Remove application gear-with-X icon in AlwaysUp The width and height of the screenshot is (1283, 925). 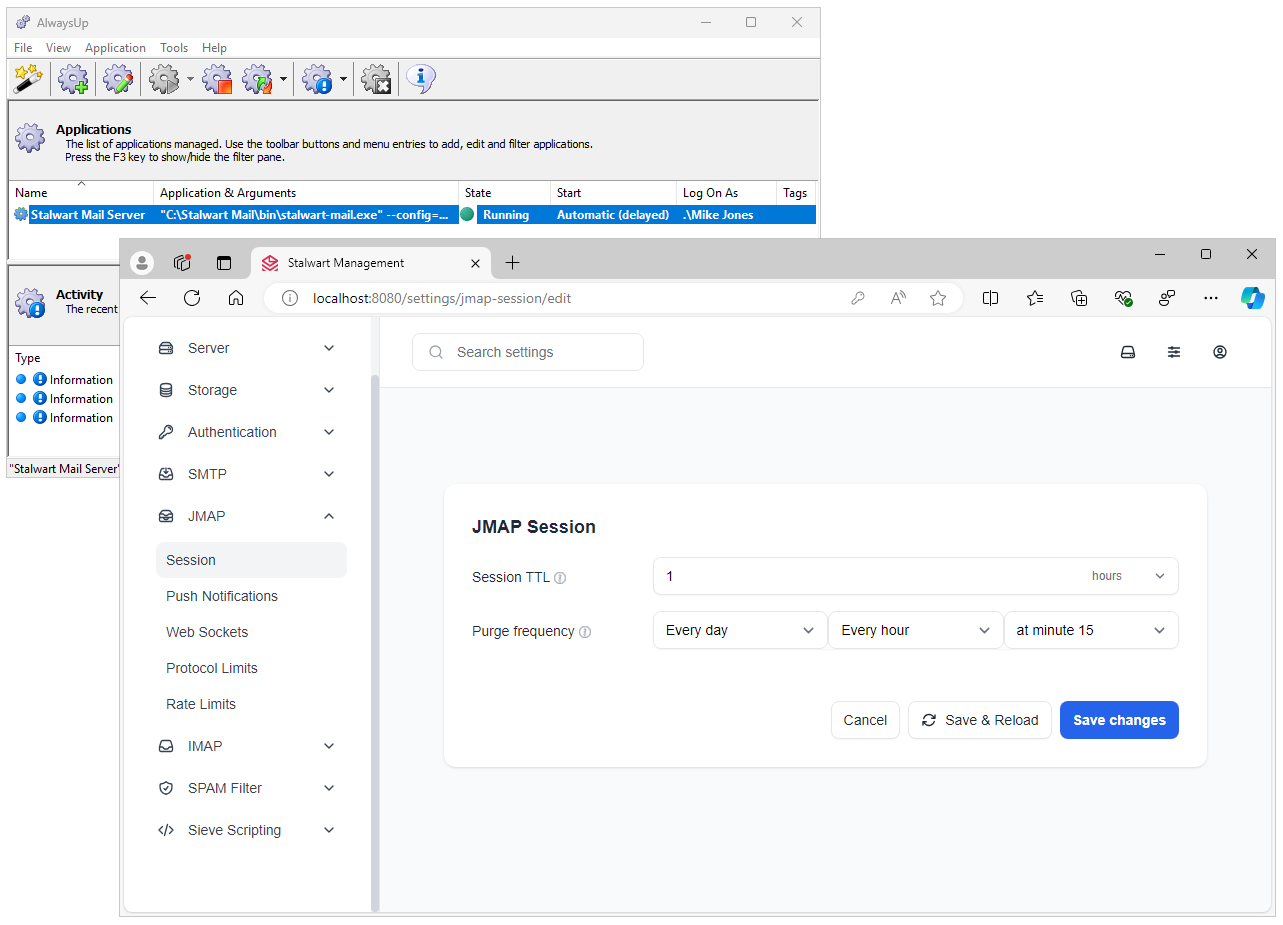point(376,78)
